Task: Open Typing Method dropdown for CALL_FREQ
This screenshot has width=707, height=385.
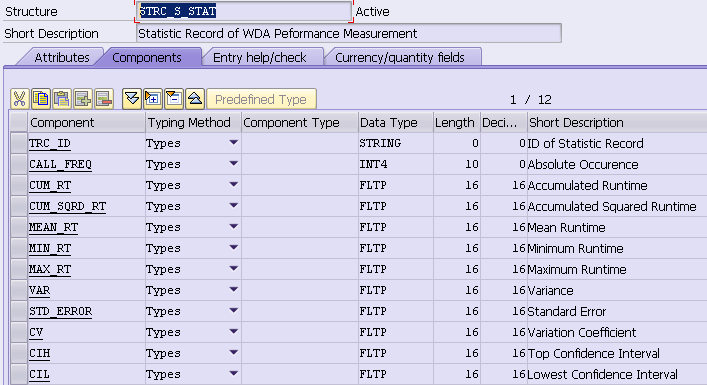Action: coord(233,164)
